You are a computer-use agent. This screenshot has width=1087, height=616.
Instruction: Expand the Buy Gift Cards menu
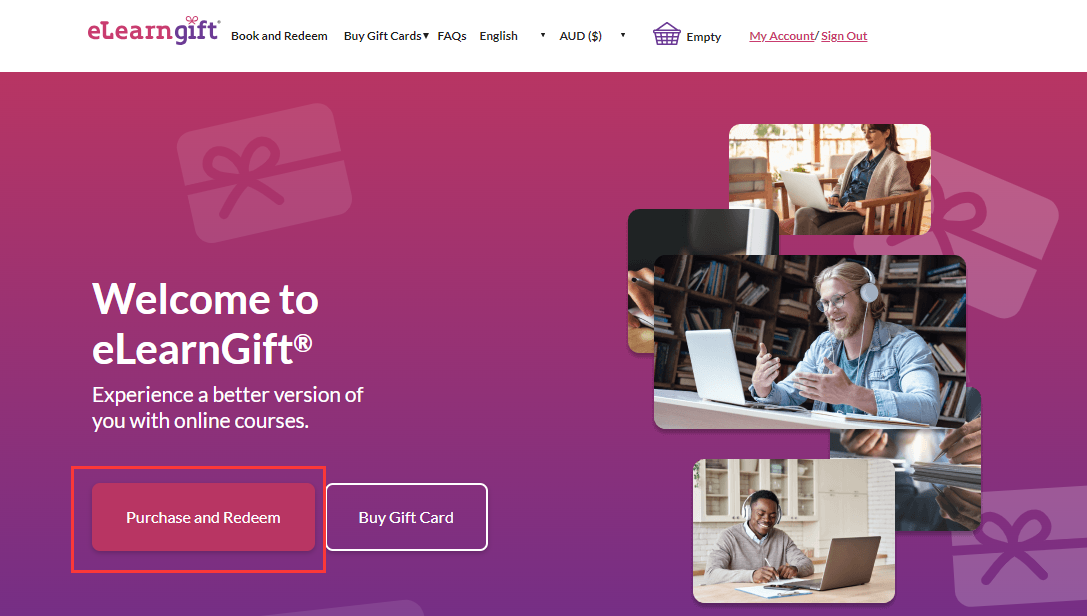[x=386, y=36]
